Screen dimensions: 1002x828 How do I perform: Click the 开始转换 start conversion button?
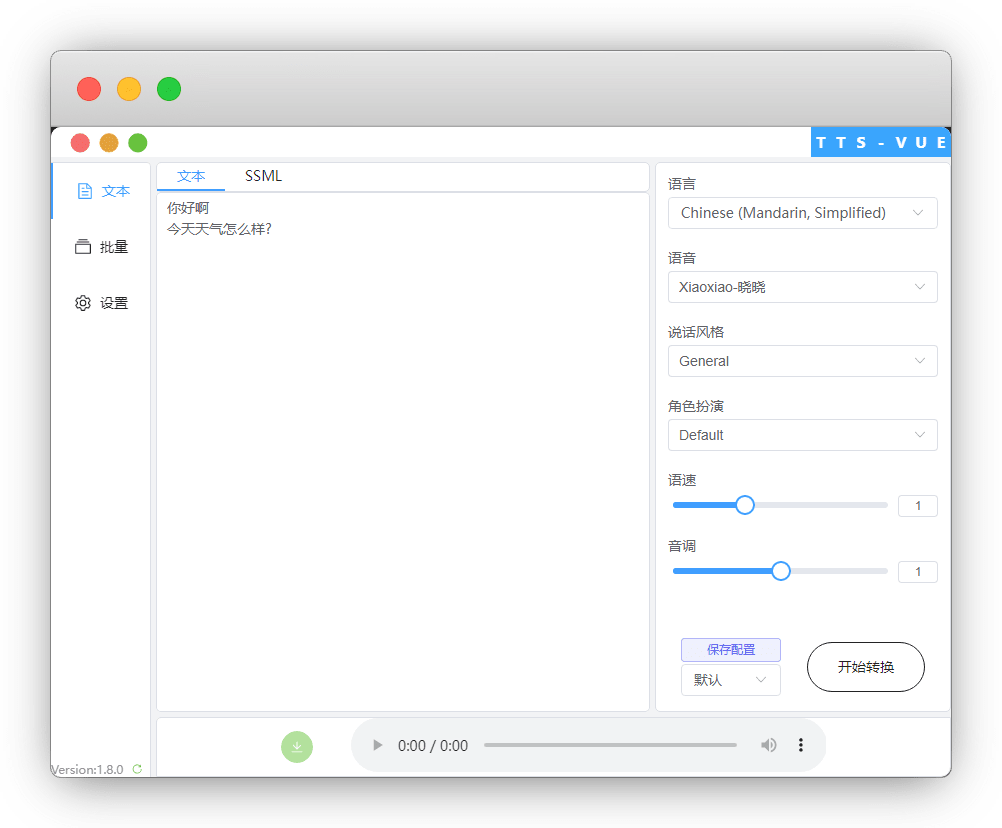(x=865, y=667)
